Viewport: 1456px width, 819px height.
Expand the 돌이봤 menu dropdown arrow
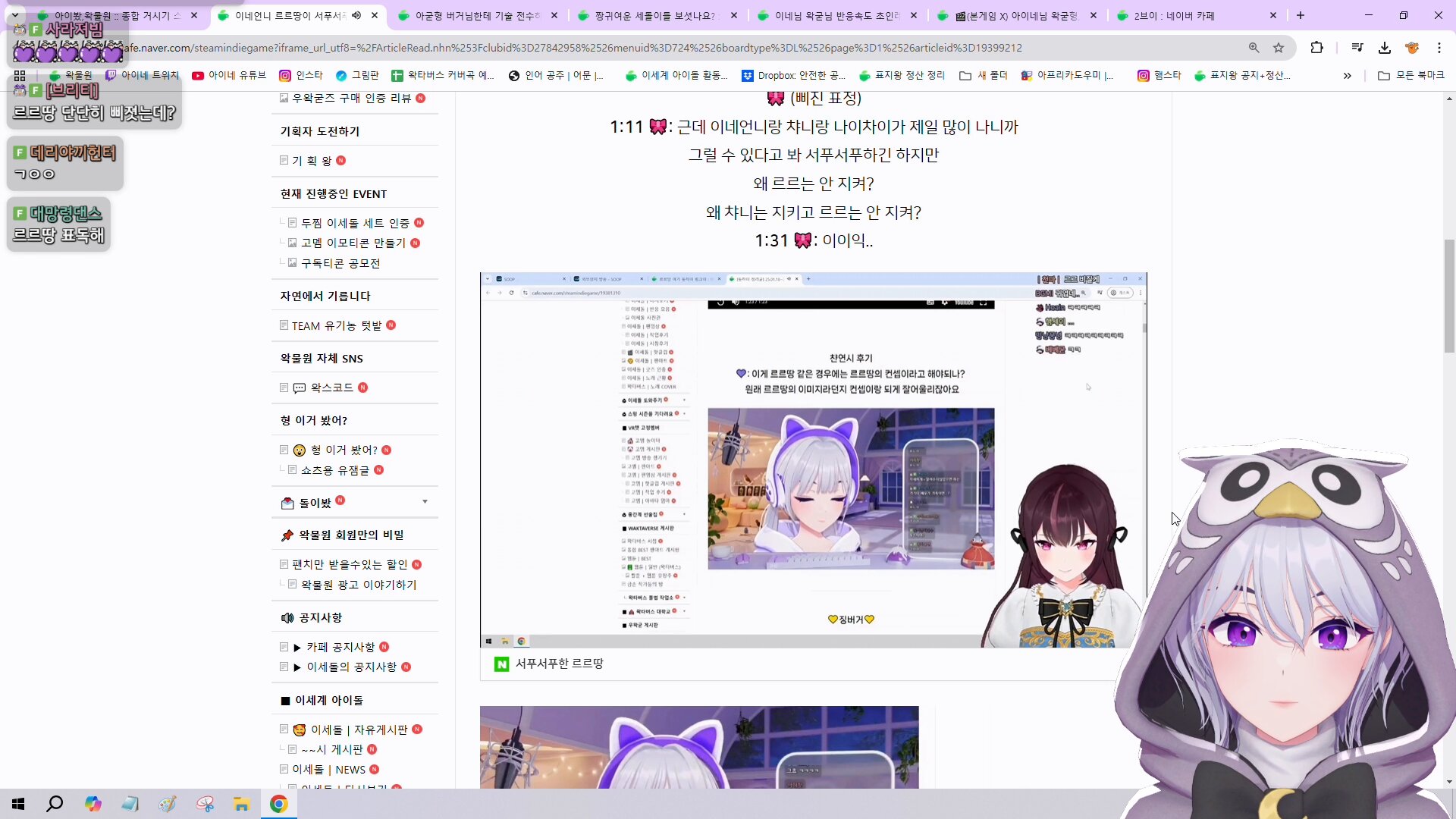click(425, 502)
